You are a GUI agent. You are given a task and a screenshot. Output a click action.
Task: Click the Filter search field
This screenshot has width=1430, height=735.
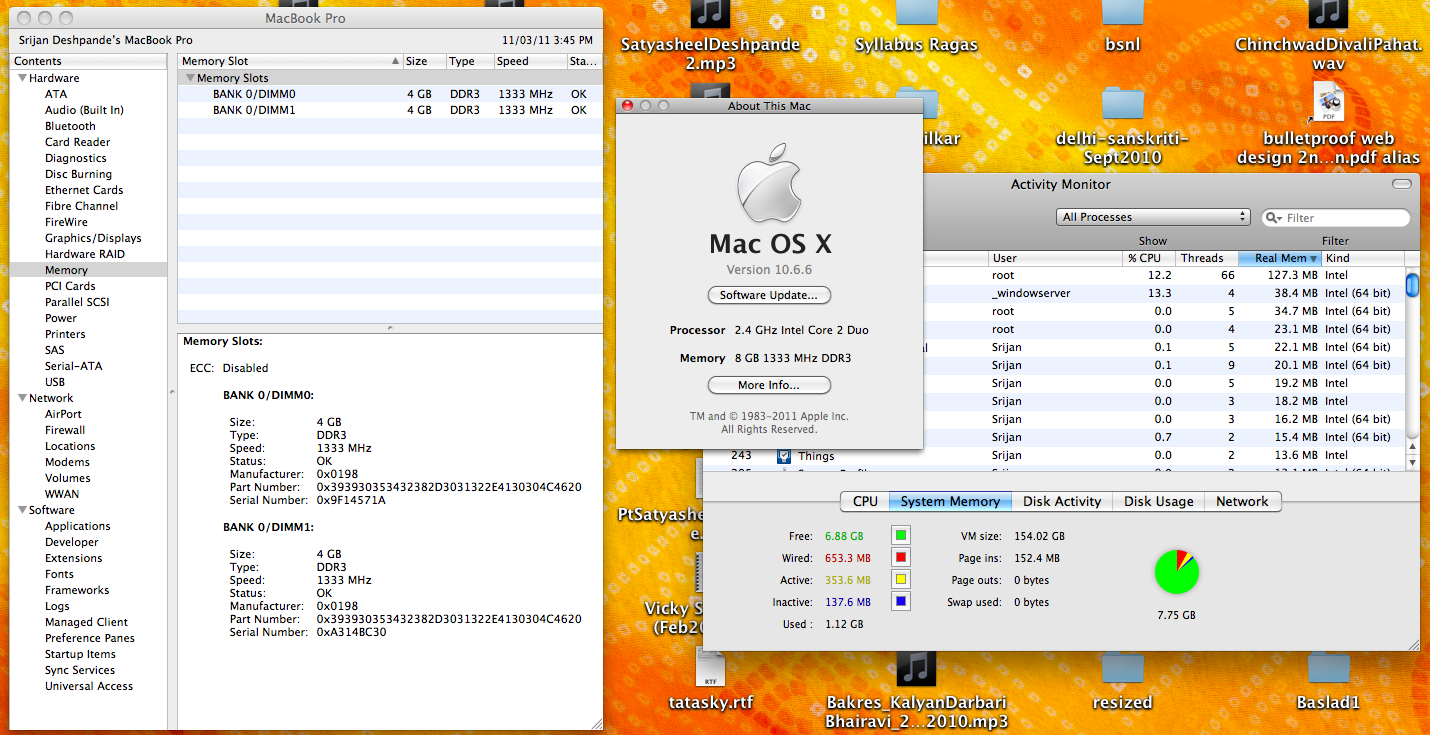click(1336, 218)
